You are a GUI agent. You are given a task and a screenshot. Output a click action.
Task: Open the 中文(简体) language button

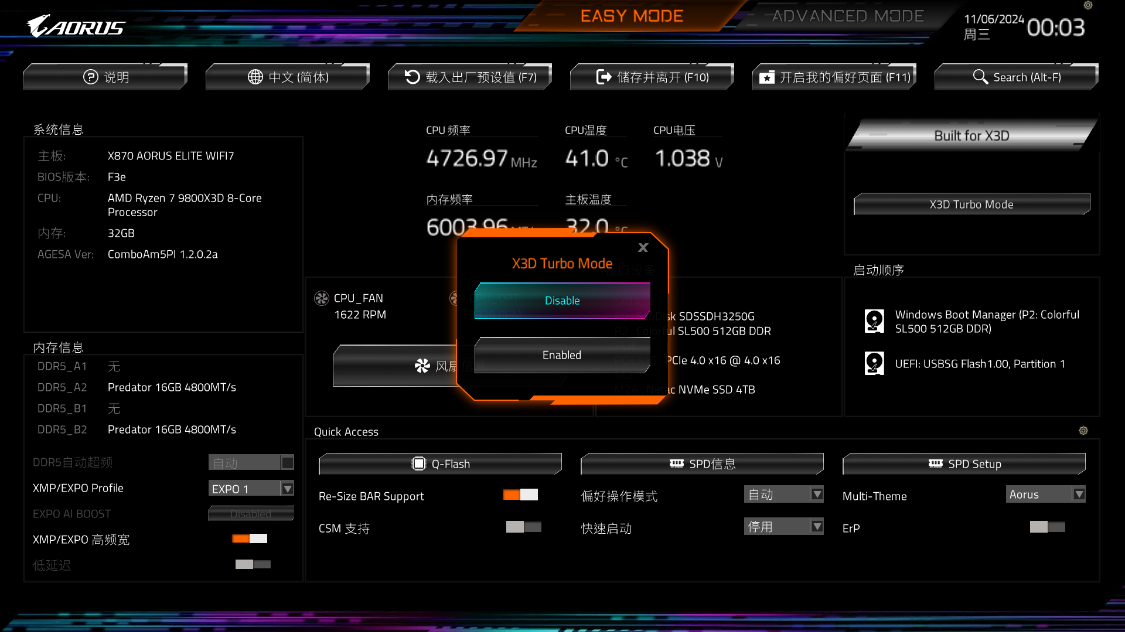tap(288, 77)
